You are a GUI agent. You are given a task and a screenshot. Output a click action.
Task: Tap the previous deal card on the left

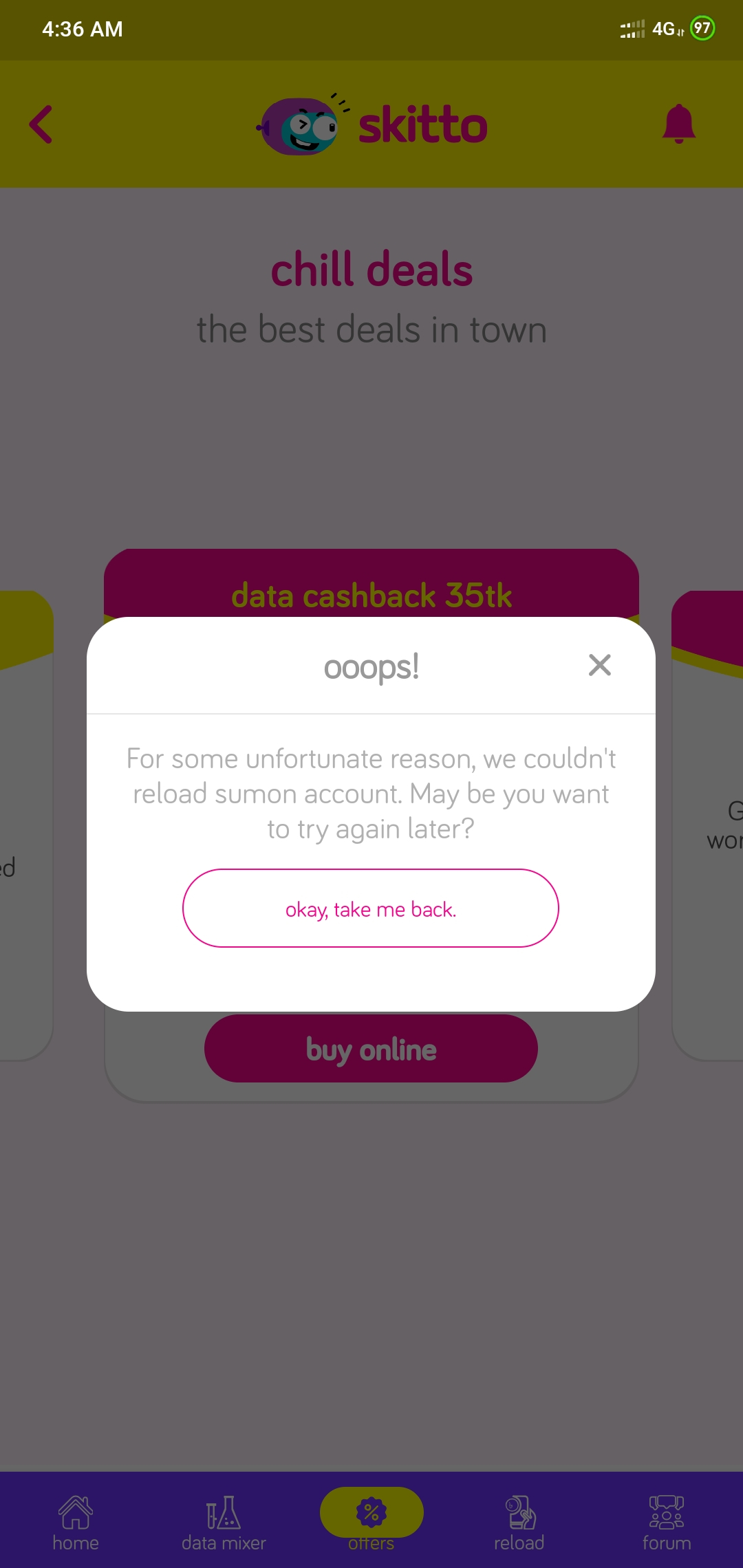[26, 825]
